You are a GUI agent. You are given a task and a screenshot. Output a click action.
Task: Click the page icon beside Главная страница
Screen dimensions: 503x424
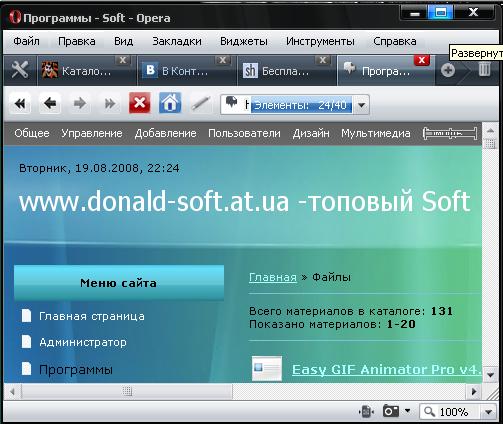tap(26, 315)
